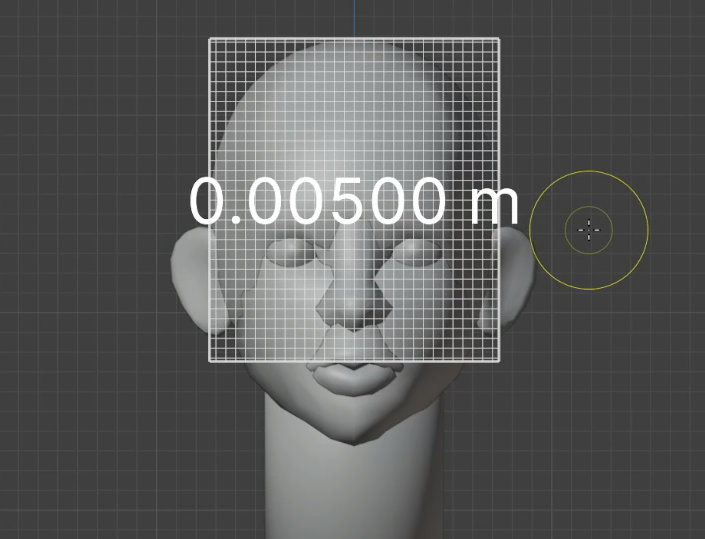Click the neck of the head model
Viewport: 705px width, 539px height.
[353, 468]
